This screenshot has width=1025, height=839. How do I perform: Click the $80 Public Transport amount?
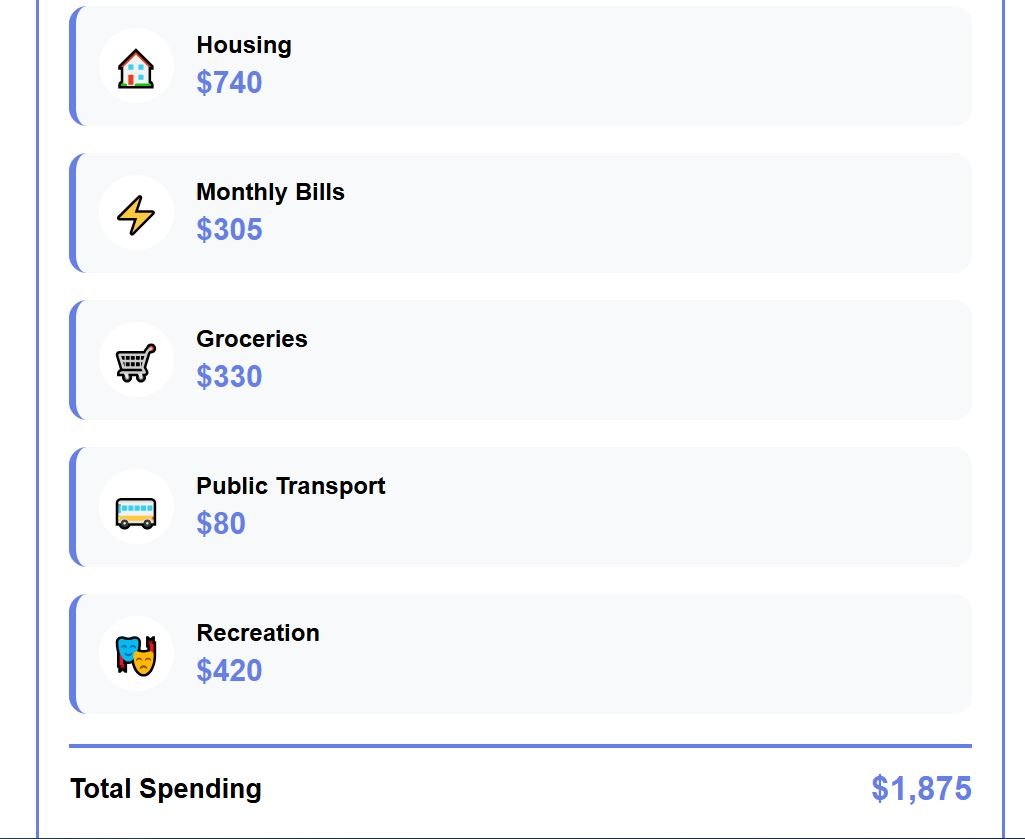click(x=221, y=523)
